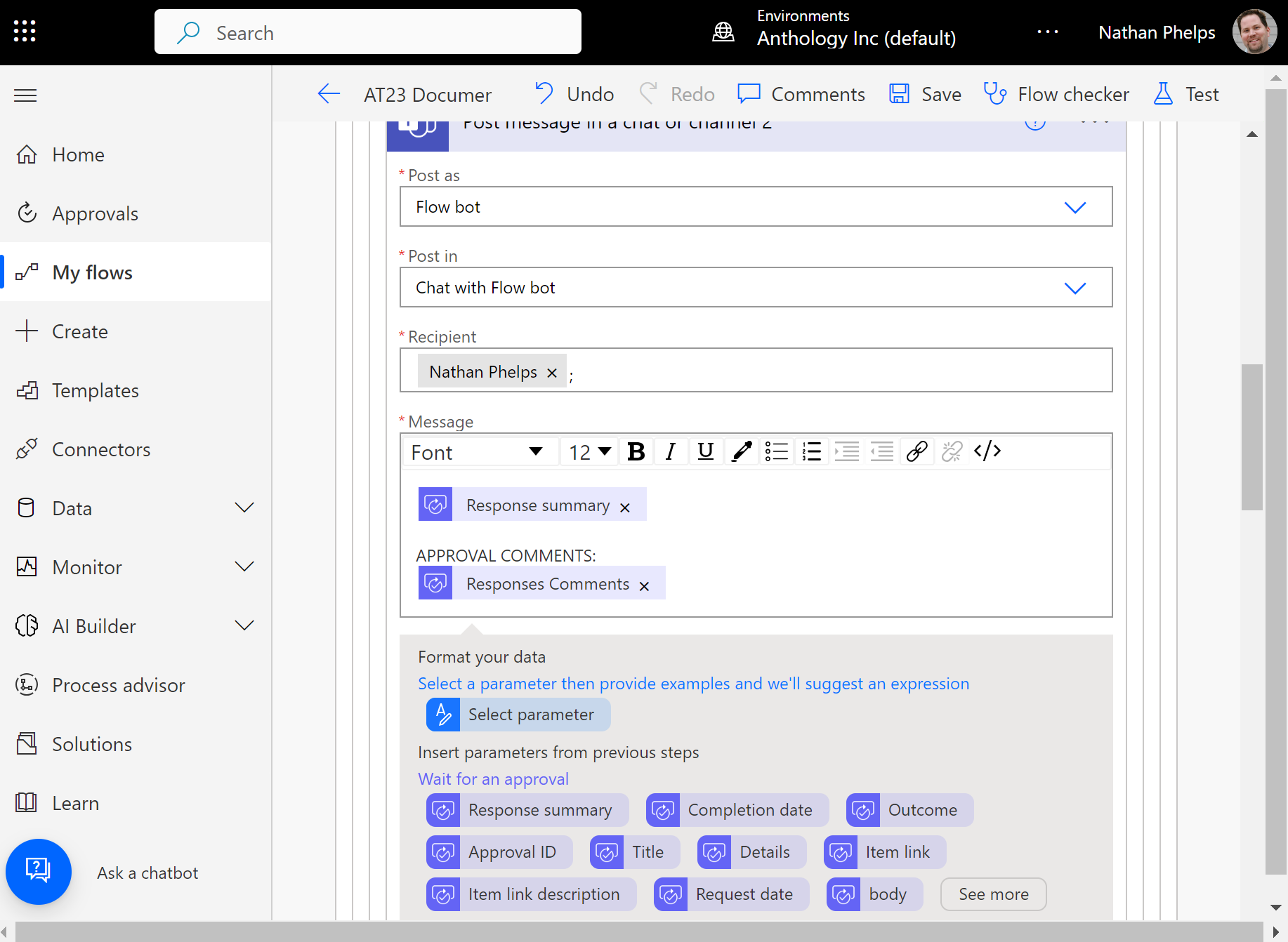1288x942 pixels.
Task: Open Process advisor in the sidebar
Action: (136, 685)
